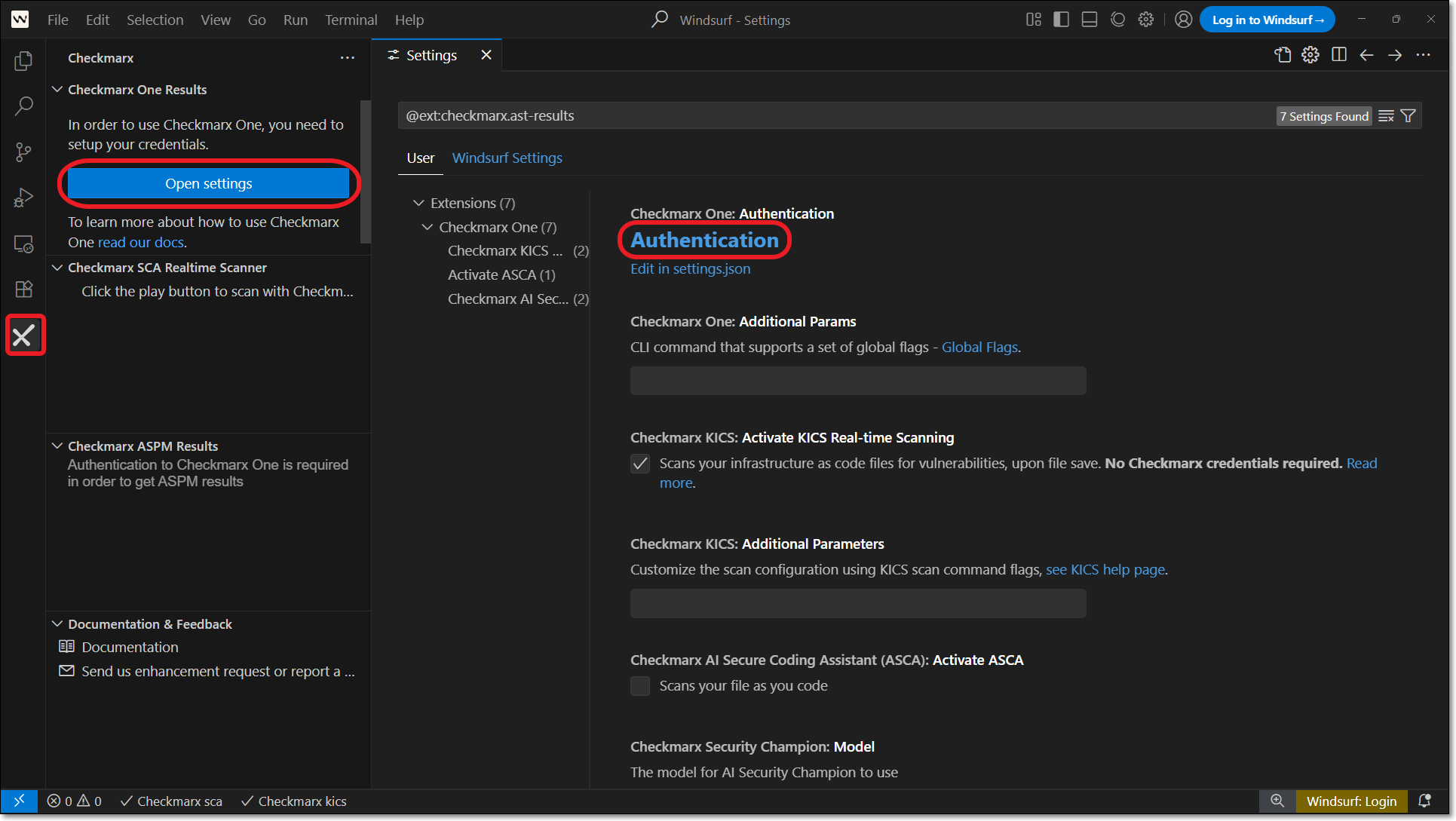The height and width of the screenshot is (821, 1456).
Task: Select the Checkmarx activity bar icon
Action: click(x=23, y=335)
